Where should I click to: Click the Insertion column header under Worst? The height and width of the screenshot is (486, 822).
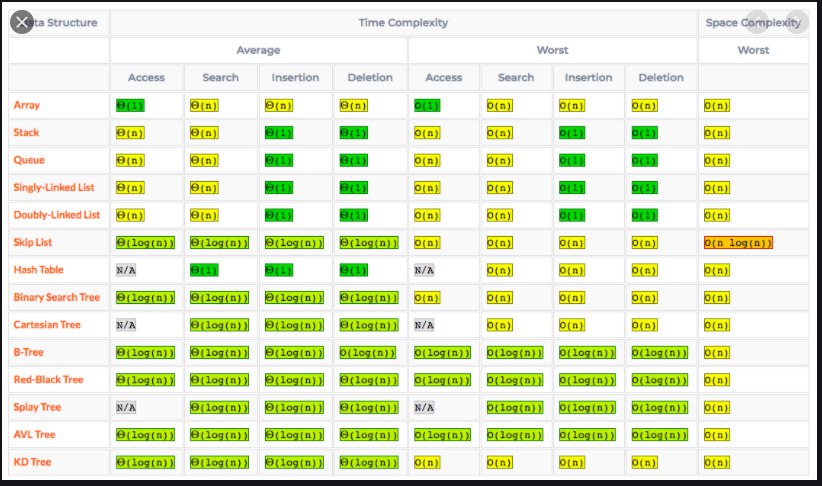tap(589, 78)
